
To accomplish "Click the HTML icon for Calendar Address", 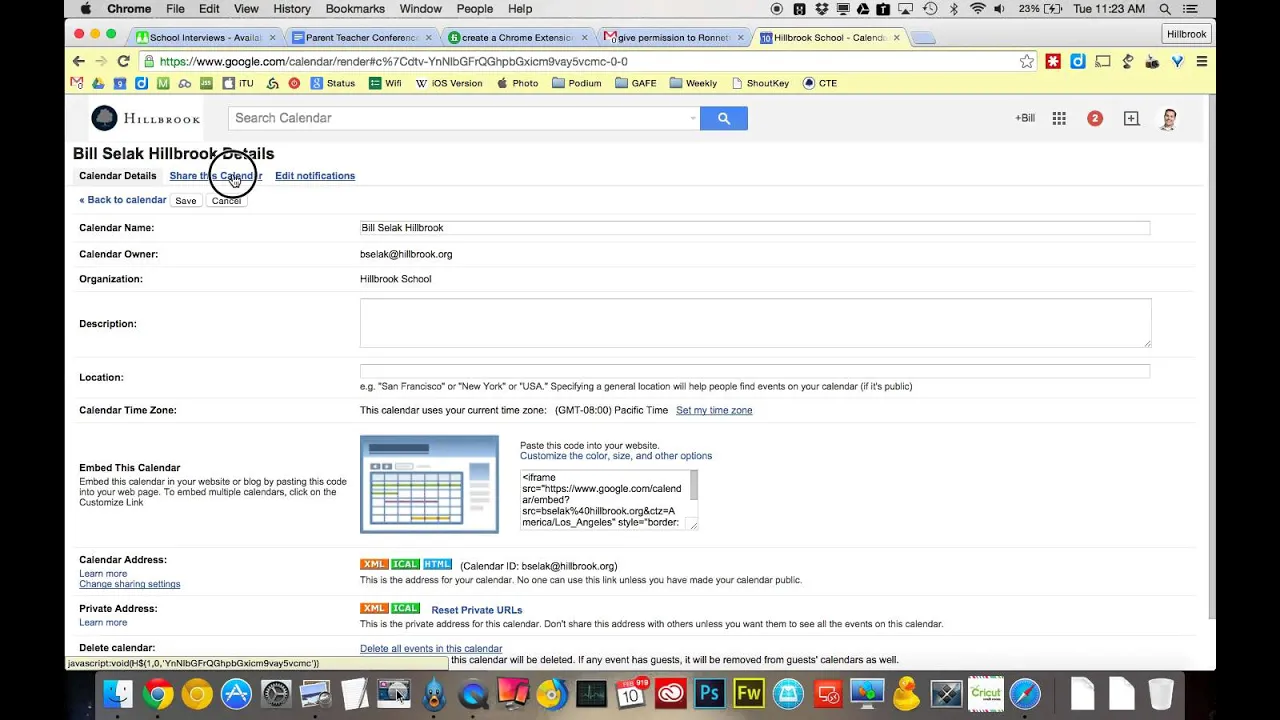I will 437,565.
